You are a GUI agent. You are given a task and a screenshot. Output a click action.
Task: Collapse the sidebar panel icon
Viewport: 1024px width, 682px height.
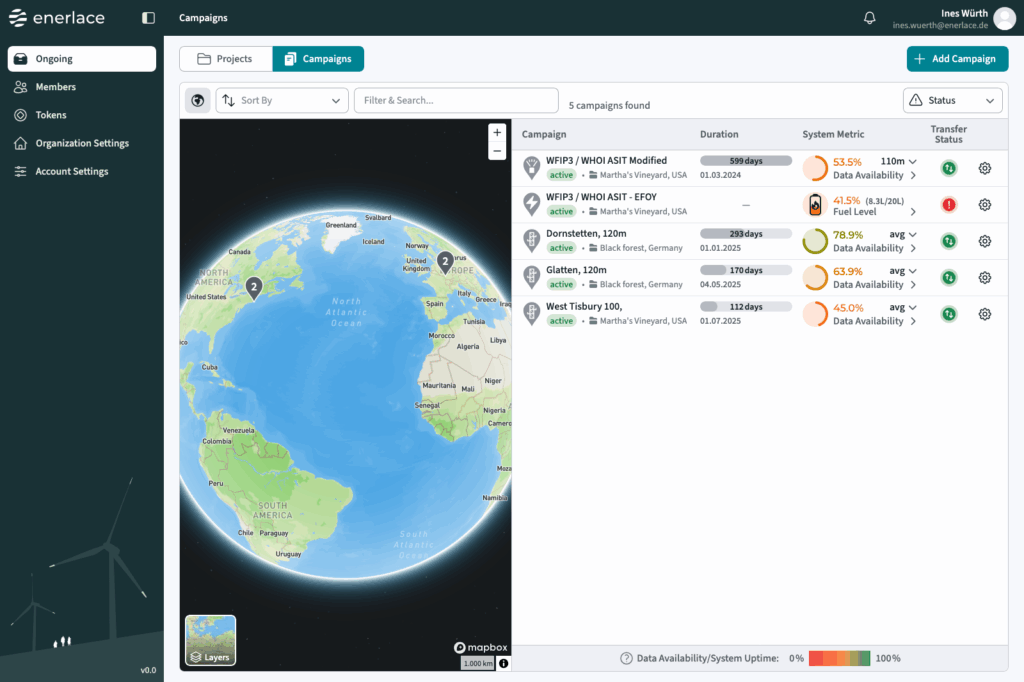pos(149,18)
